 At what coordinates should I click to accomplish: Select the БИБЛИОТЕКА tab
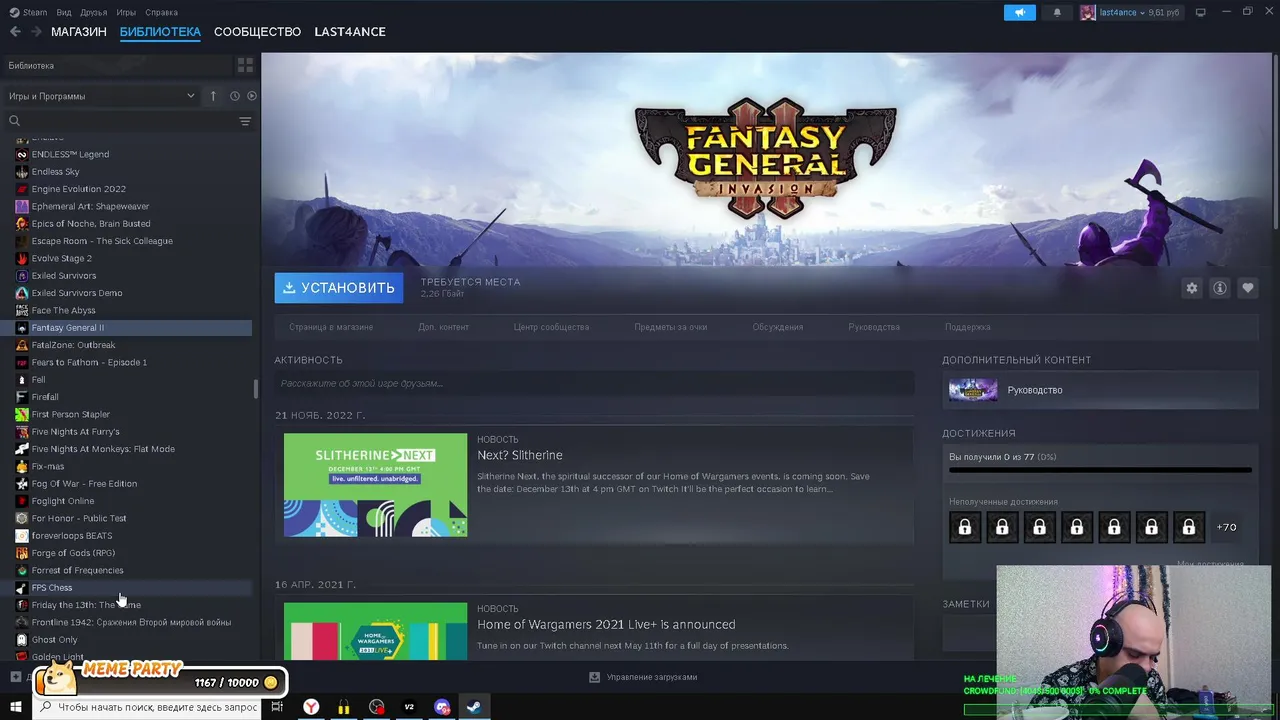pos(160,32)
